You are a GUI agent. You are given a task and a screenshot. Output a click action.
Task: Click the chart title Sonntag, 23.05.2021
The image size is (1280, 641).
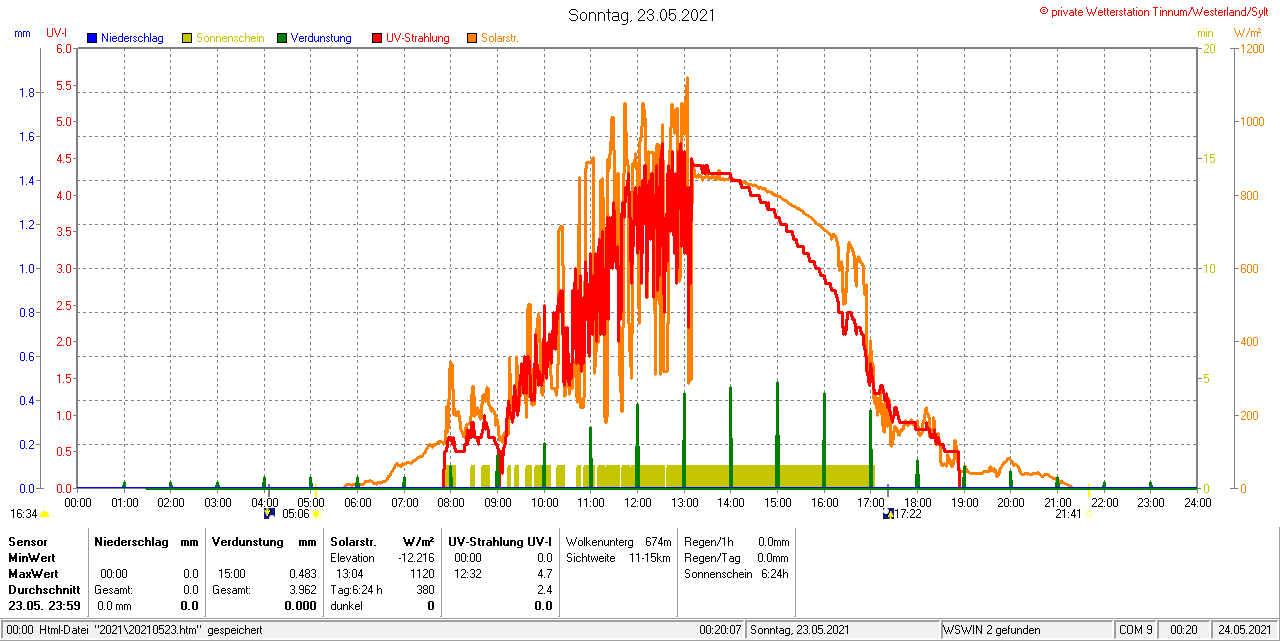(x=641, y=15)
